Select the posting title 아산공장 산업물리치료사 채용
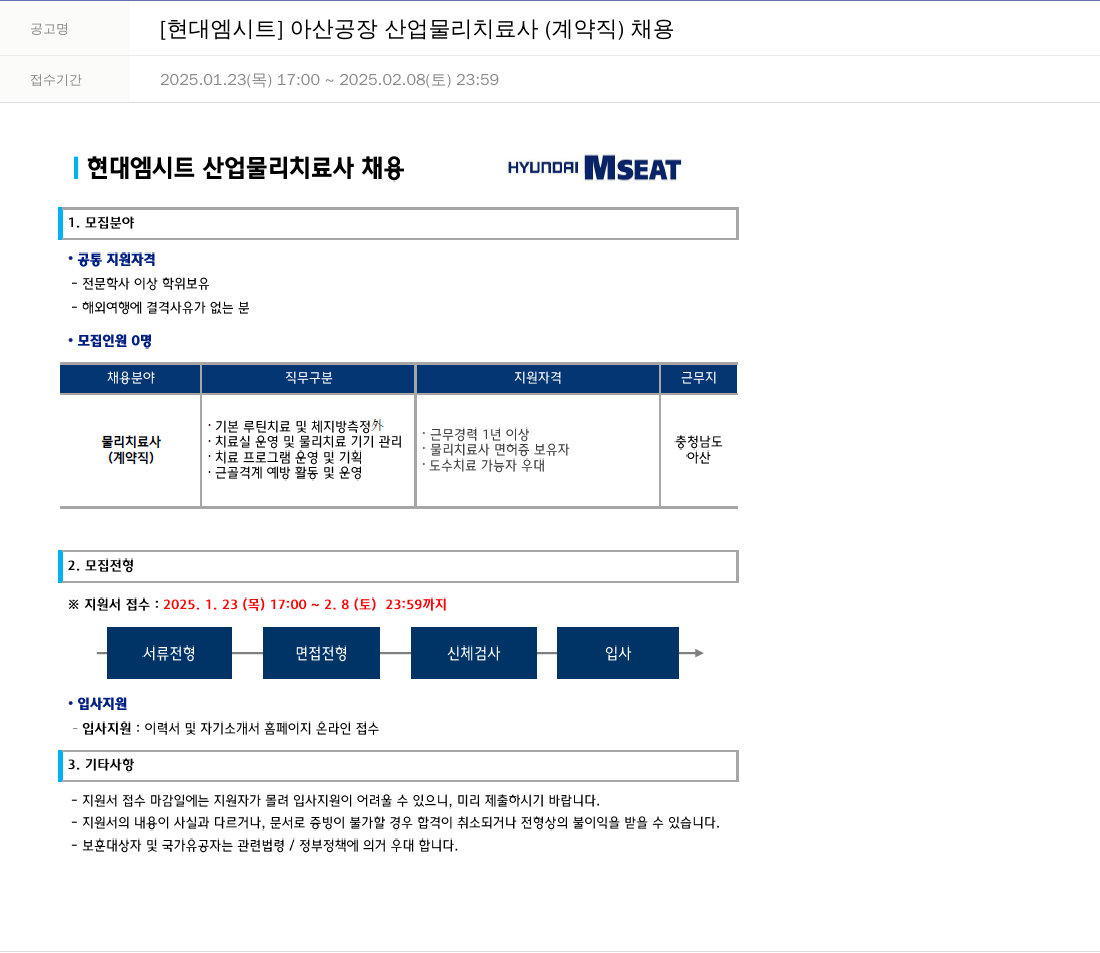Viewport: 1100px width, 953px height. pyautogui.click(x=417, y=29)
